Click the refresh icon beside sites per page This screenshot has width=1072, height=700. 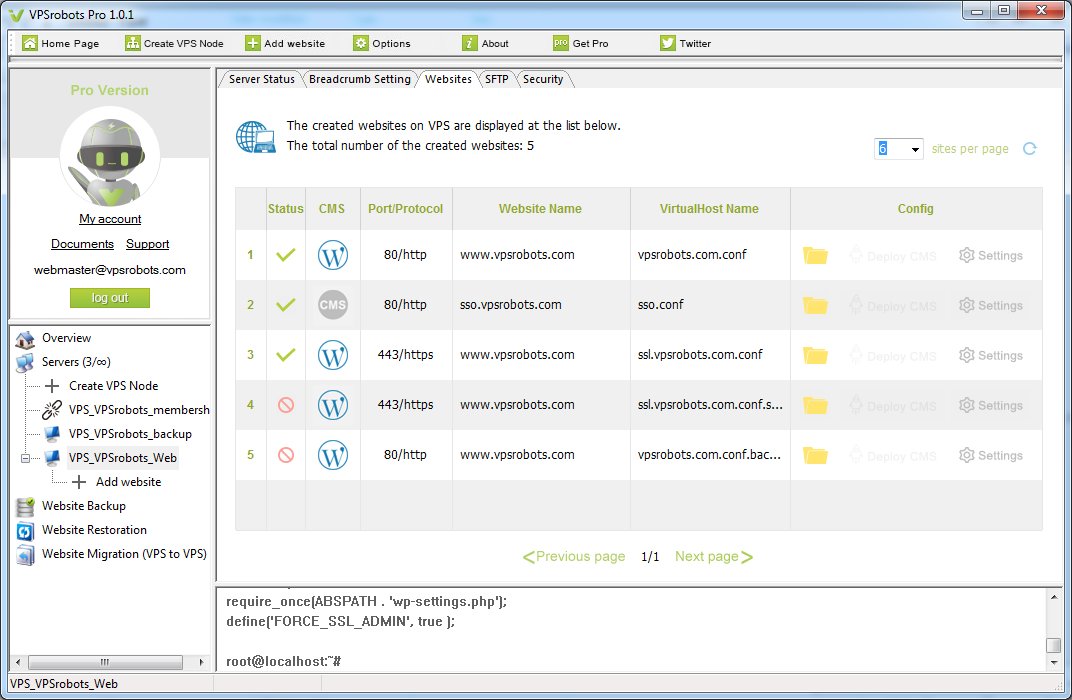[x=1030, y=148]
